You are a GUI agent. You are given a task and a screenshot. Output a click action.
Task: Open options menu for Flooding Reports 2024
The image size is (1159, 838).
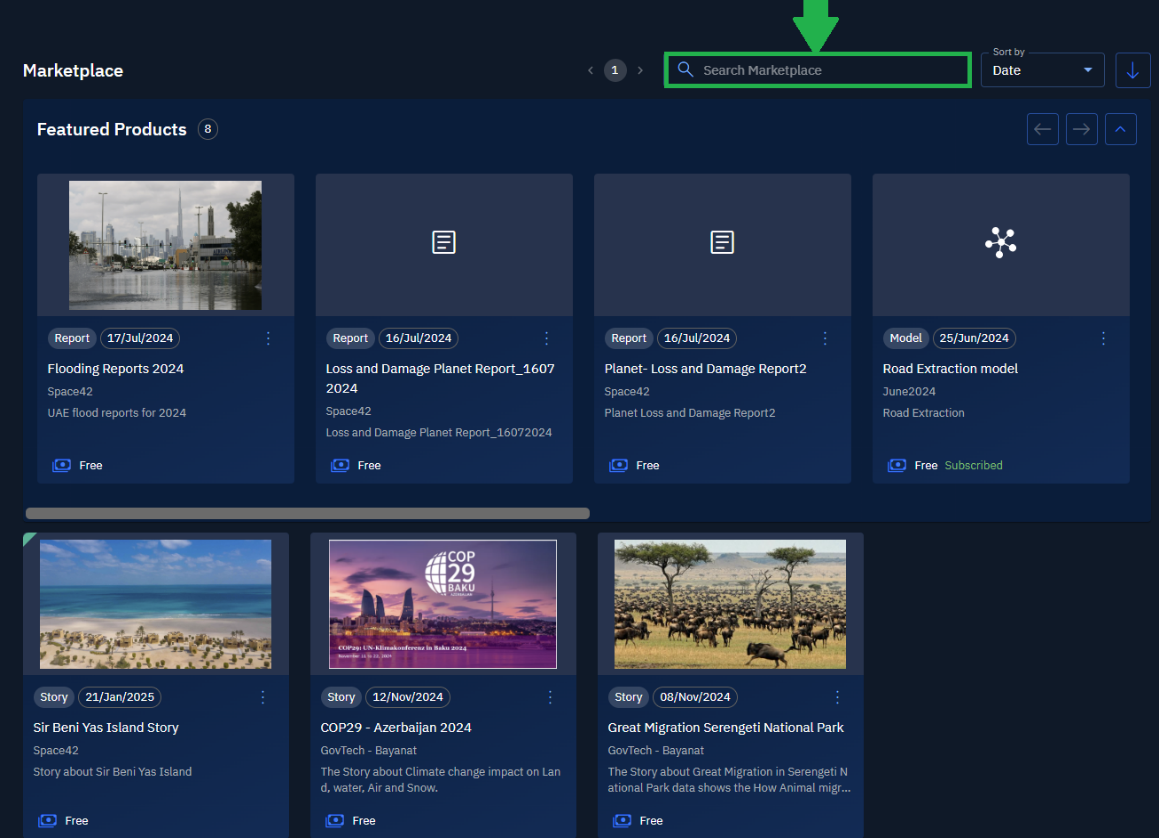click(268, 338)
